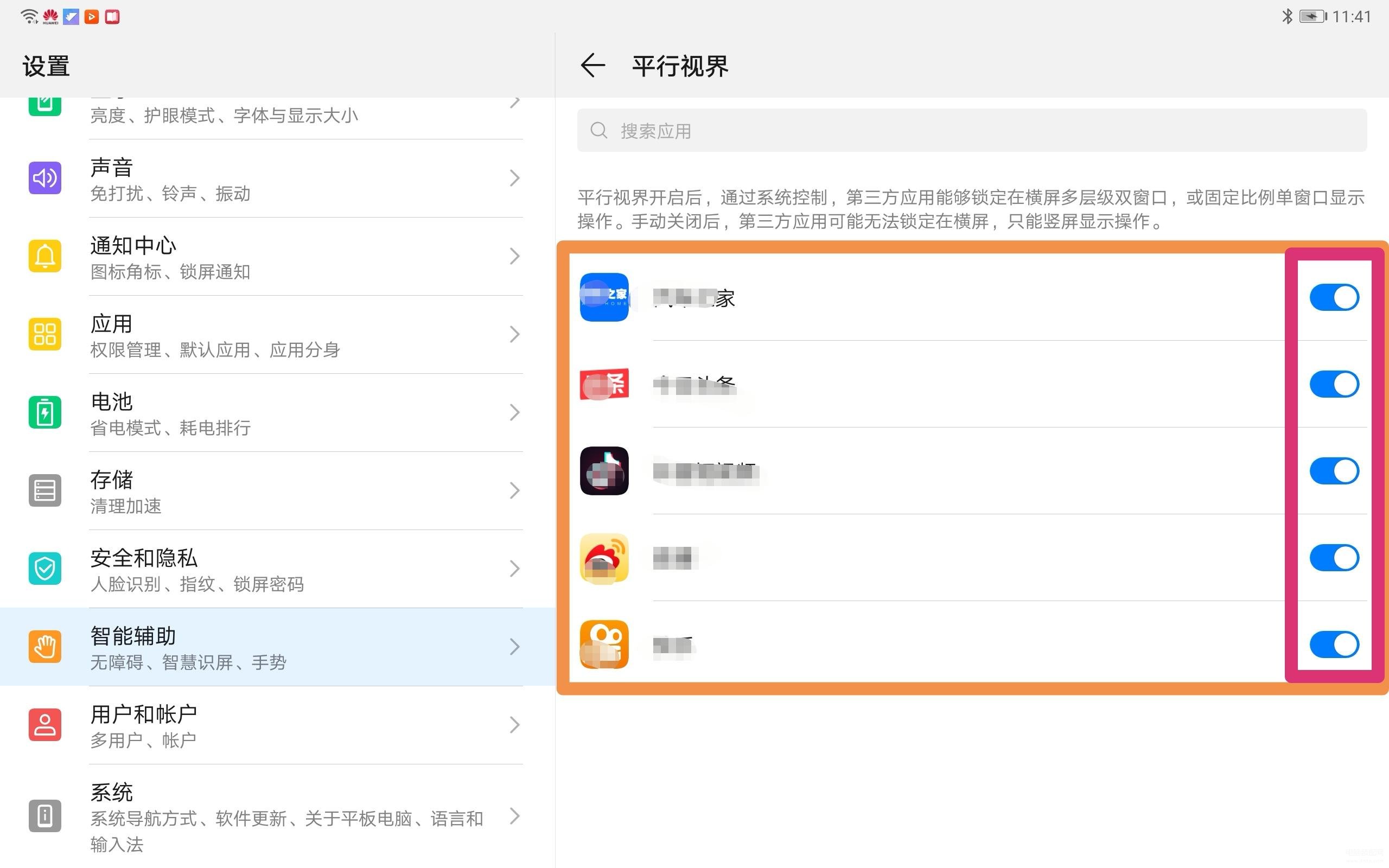
Task: Tap the orange camera app icon
Action: pyautogui.click(x=604, y=644)
